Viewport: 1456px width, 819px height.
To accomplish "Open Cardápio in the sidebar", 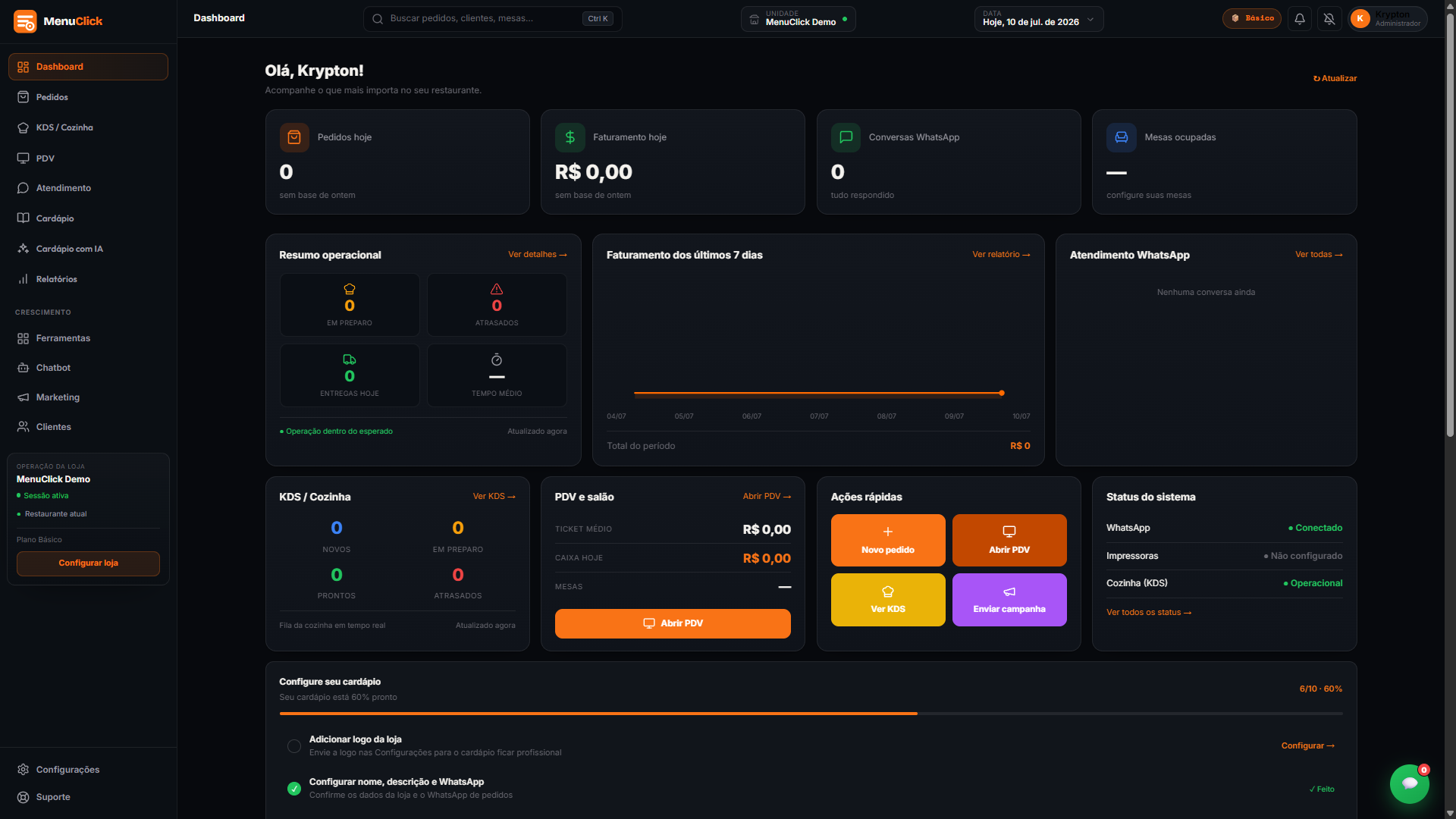I will point(88,218).
